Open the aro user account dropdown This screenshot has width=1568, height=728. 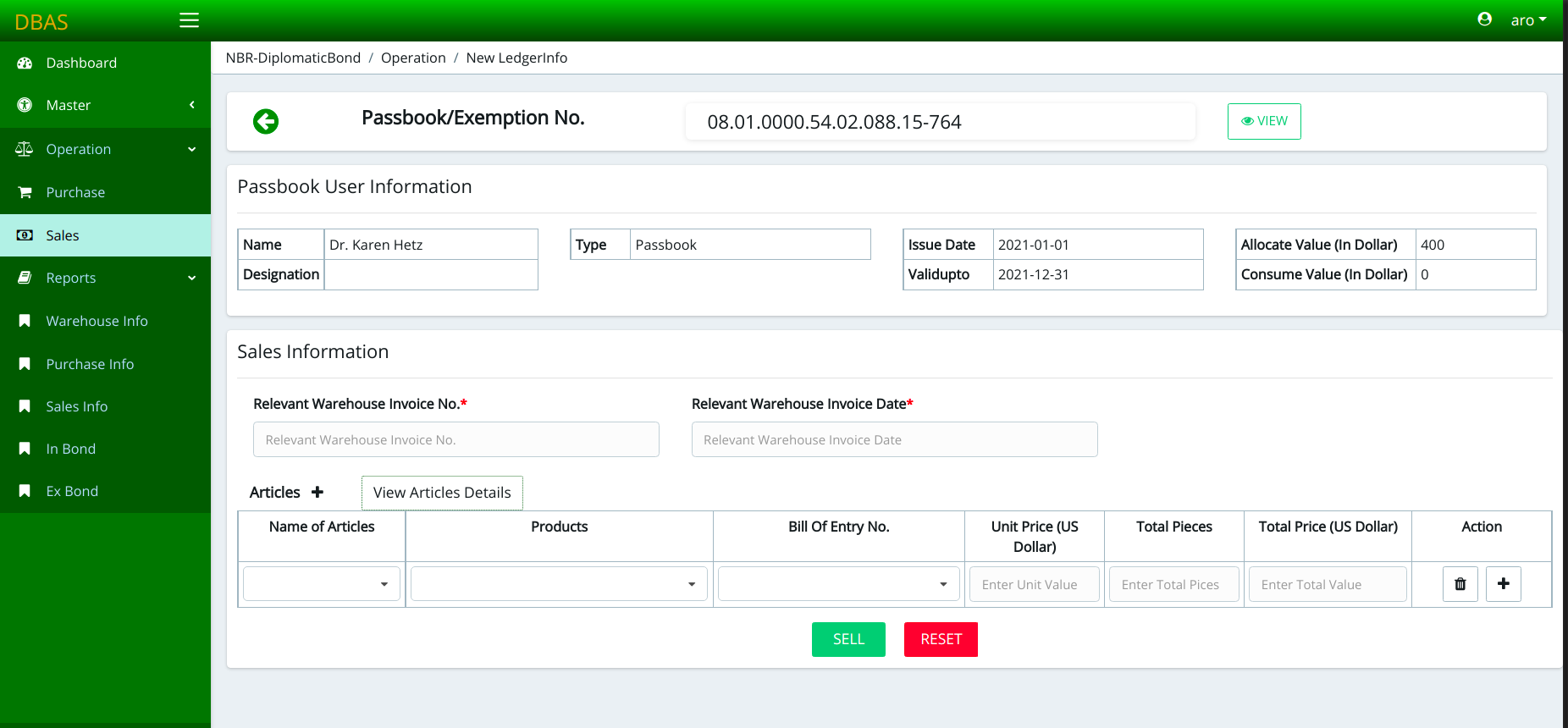point(1528,20)
